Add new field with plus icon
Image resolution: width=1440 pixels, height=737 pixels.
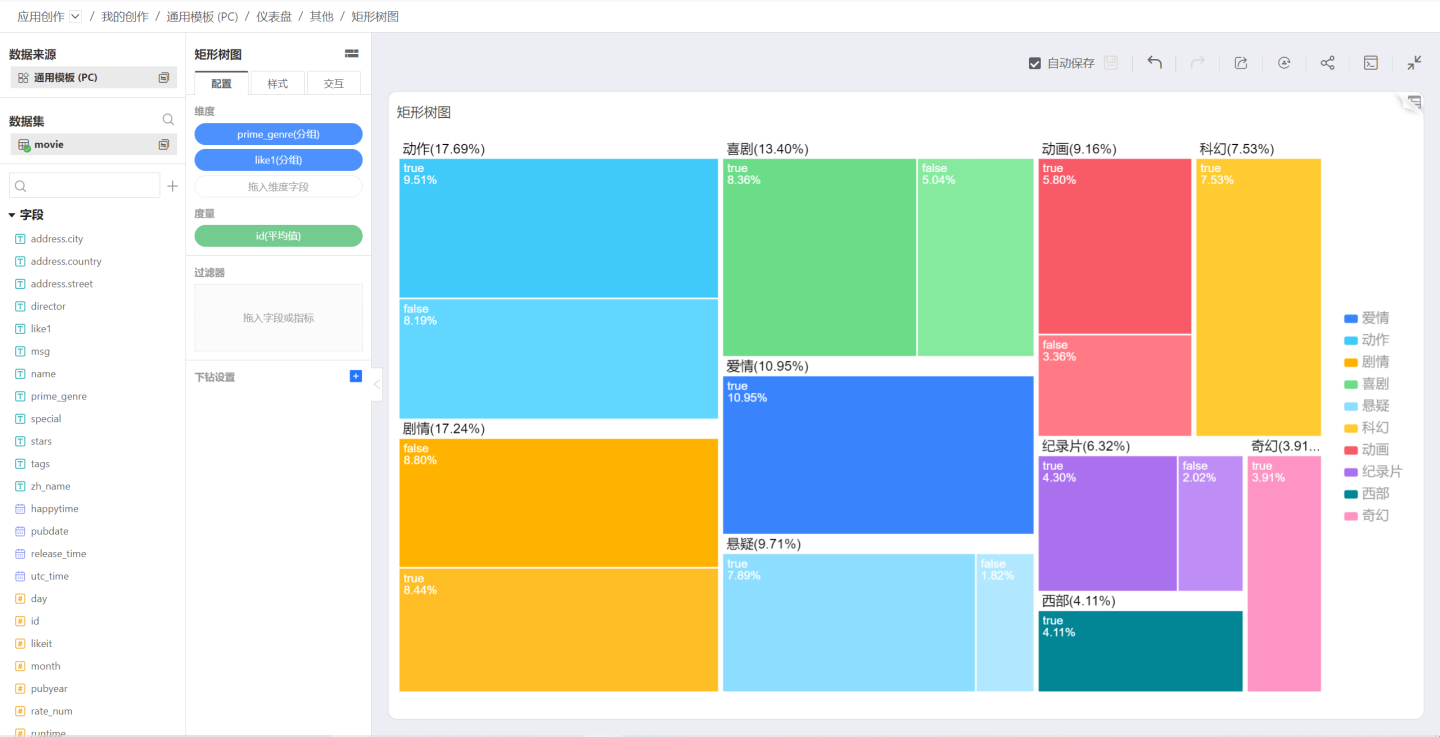click(x=172, y=186)
